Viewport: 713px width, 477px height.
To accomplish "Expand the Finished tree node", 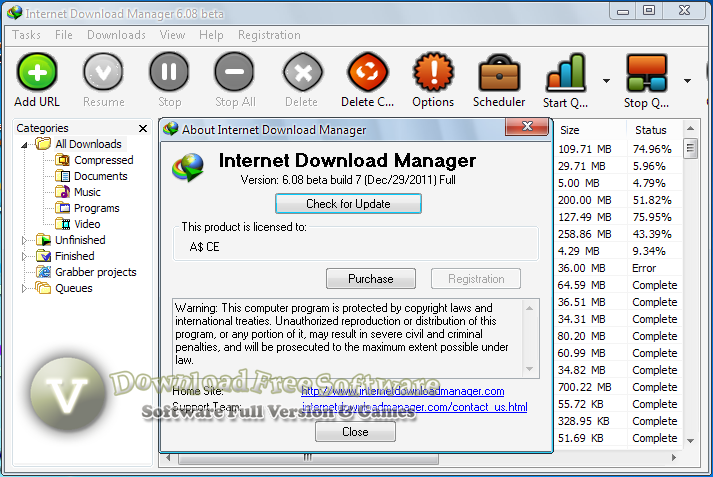I will coord(24,256).
